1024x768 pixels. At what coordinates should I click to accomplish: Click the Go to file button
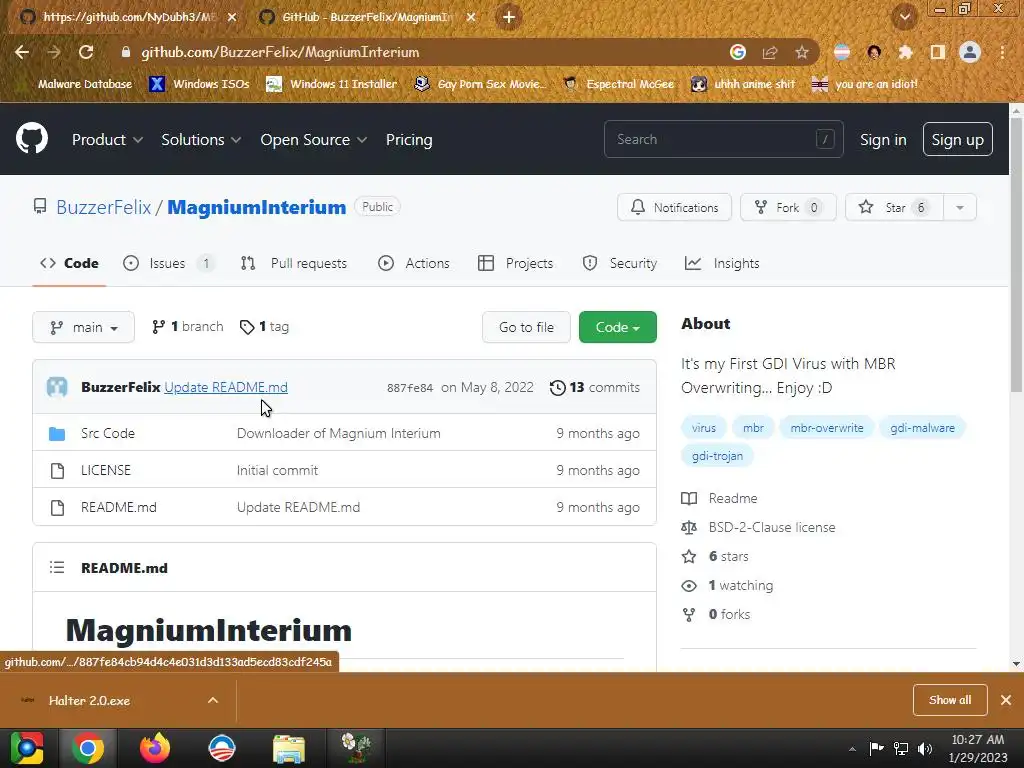click(526, 327)
